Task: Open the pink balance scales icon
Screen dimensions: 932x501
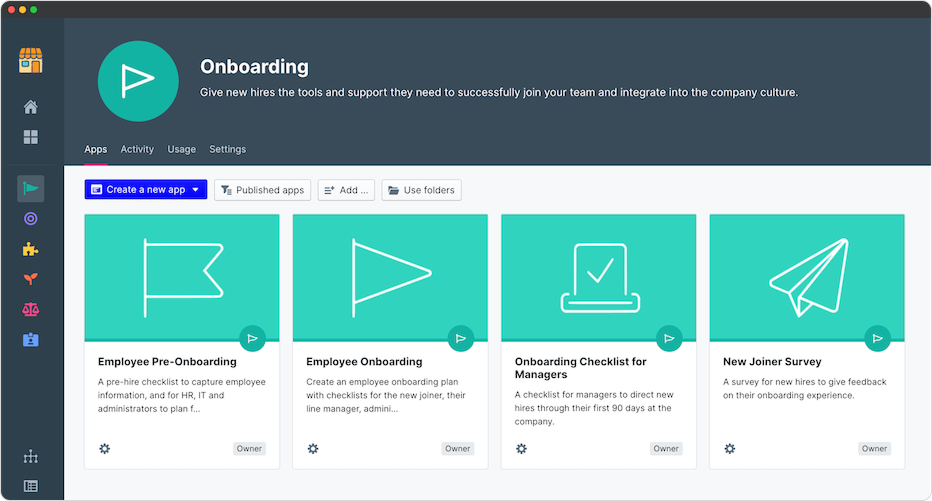Action: (x=31, y=310)
